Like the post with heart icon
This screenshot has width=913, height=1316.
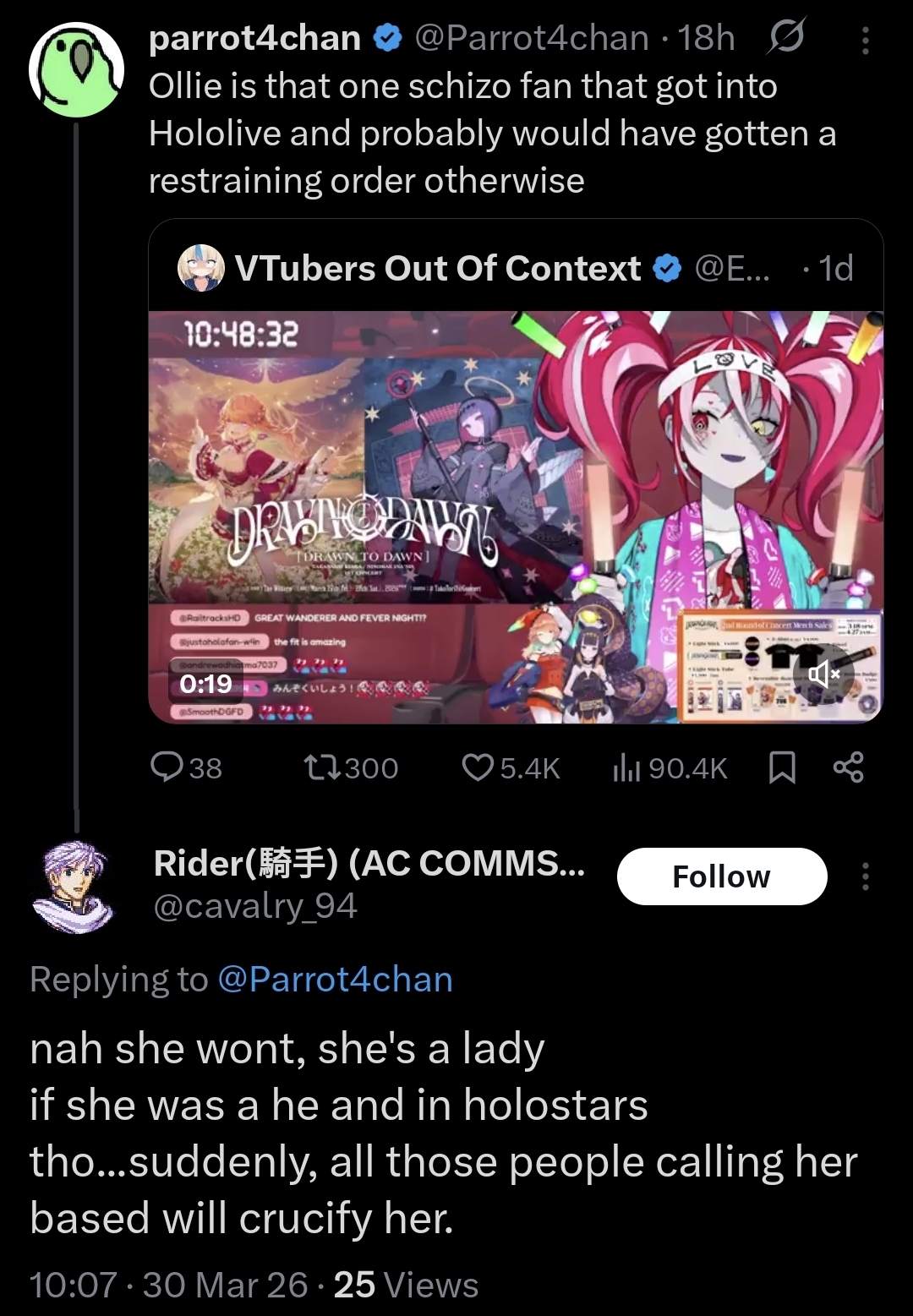pos(478,767)
